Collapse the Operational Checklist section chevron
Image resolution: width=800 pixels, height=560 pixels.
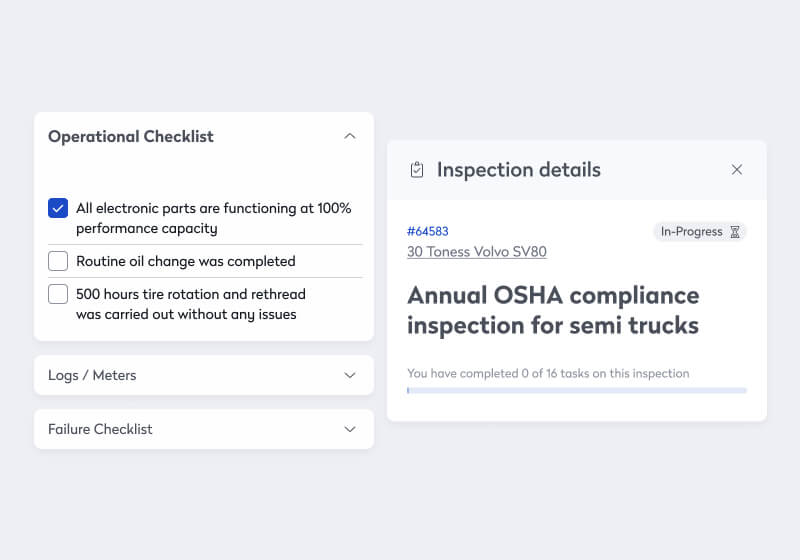(349, 136)
